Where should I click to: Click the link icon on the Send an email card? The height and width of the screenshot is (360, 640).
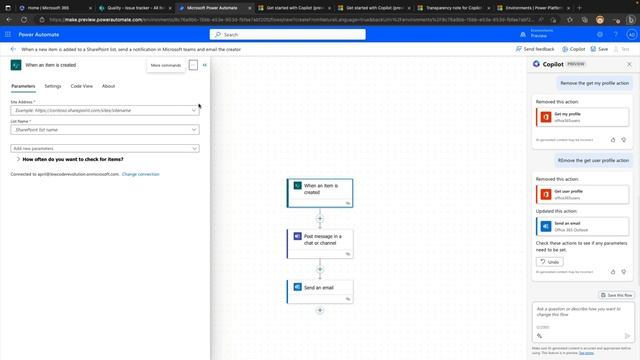[348, 299]
